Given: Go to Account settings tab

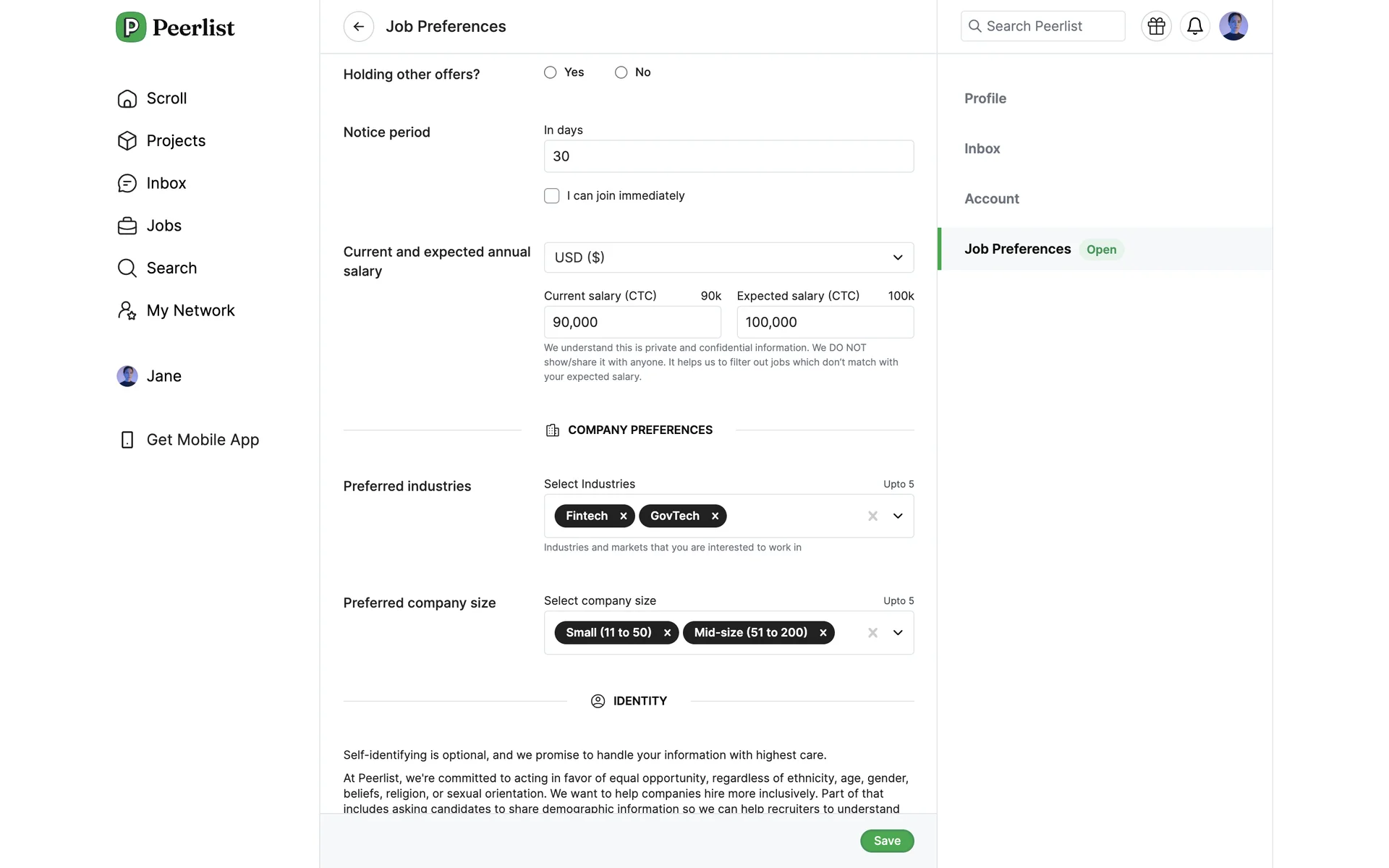Looking at the screenshot, I should click(991, 199).
